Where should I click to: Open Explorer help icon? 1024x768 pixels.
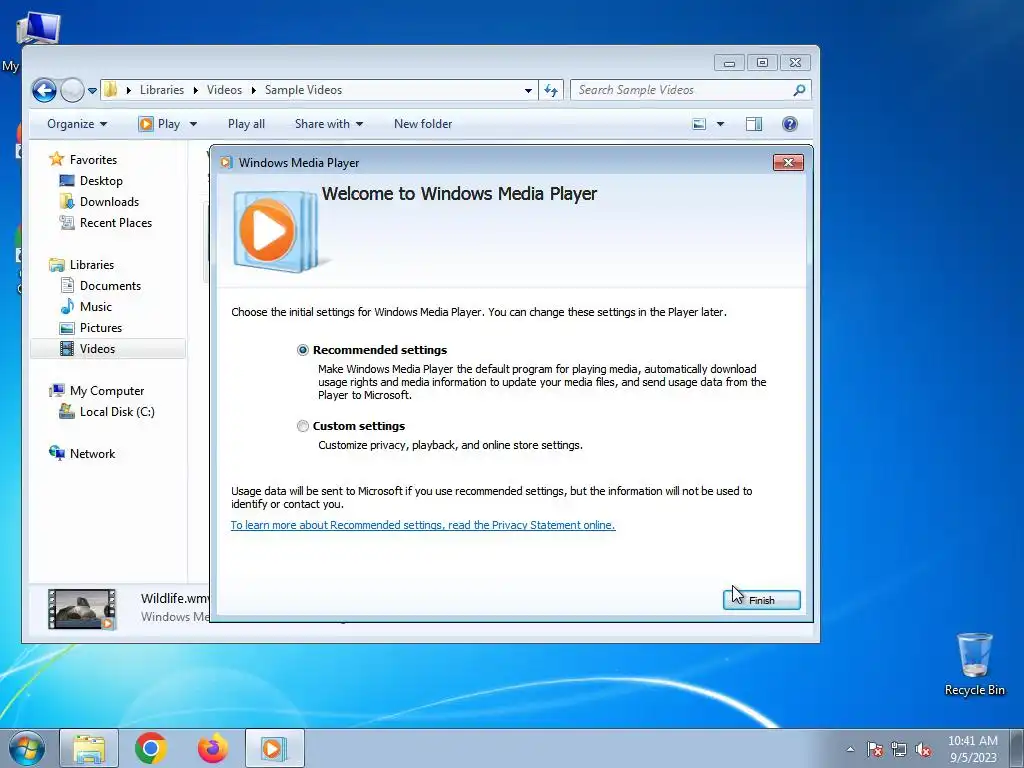pos(790,124)
